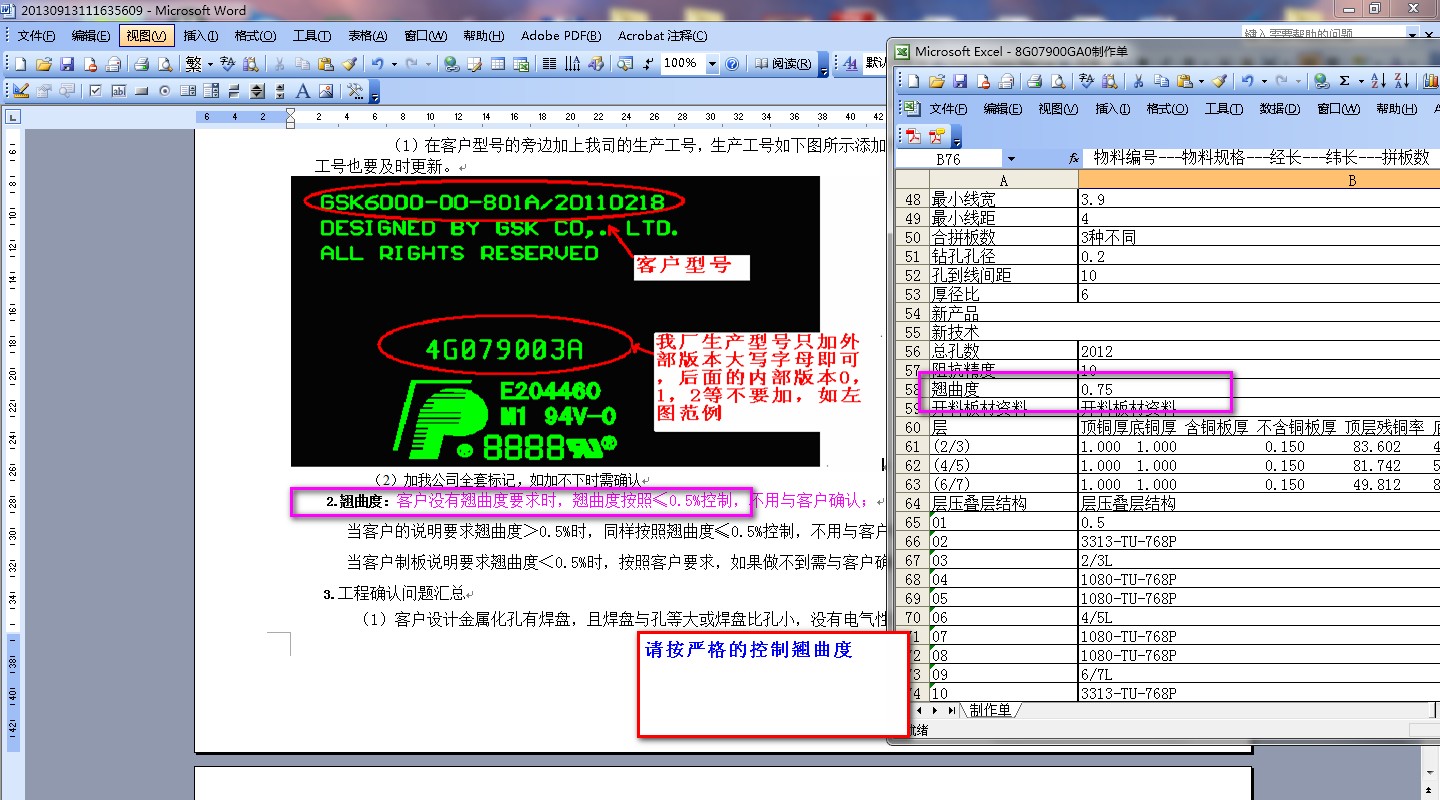
Task: Select Check Box control in Word control toolbox
Action: click(x=95, y=91)
